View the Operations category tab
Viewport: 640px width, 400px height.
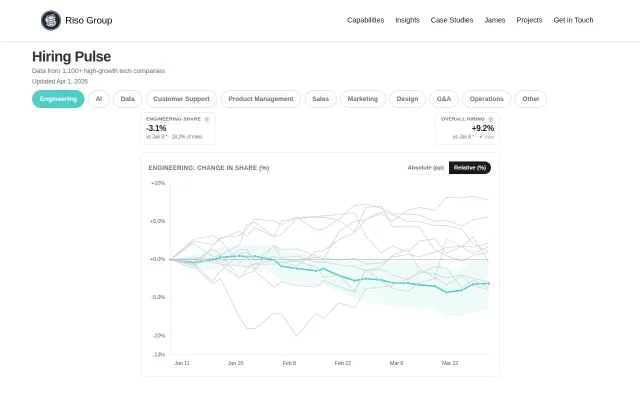pyautogui.click(x=487, y=99)
